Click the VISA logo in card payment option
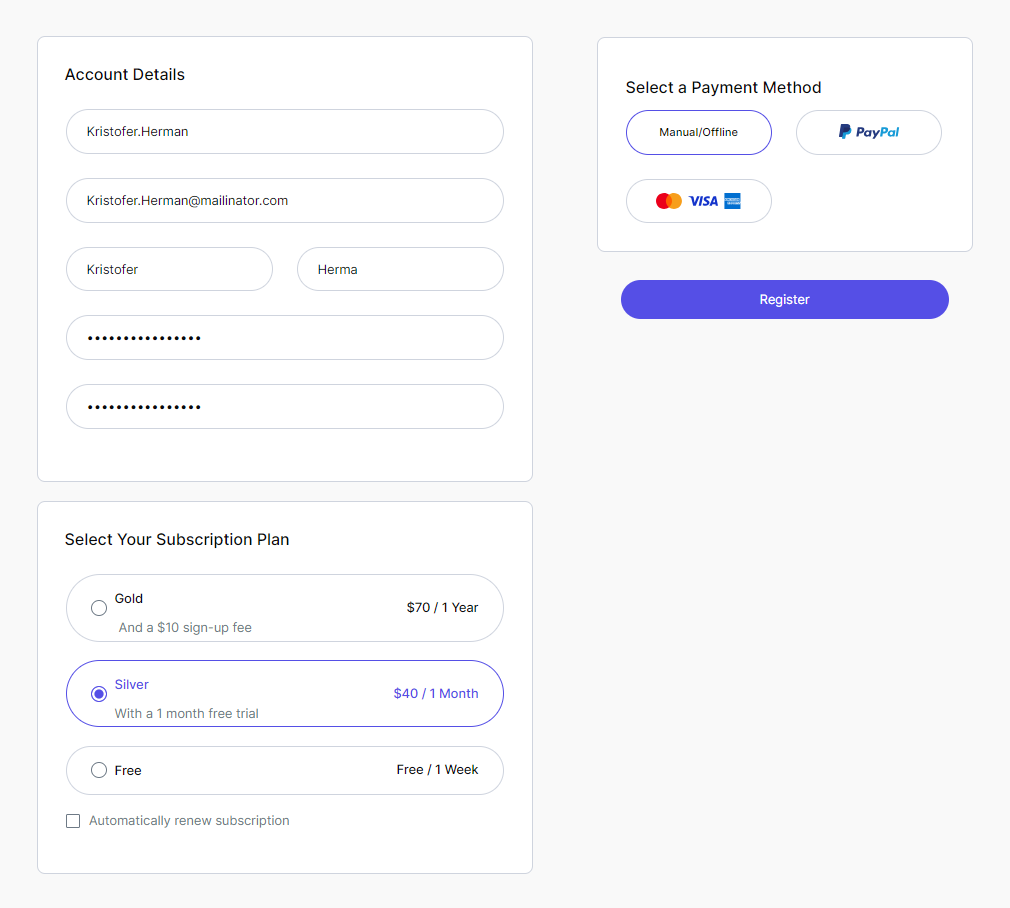Viewport: 1010px width, 908px height. coord(703,201)
